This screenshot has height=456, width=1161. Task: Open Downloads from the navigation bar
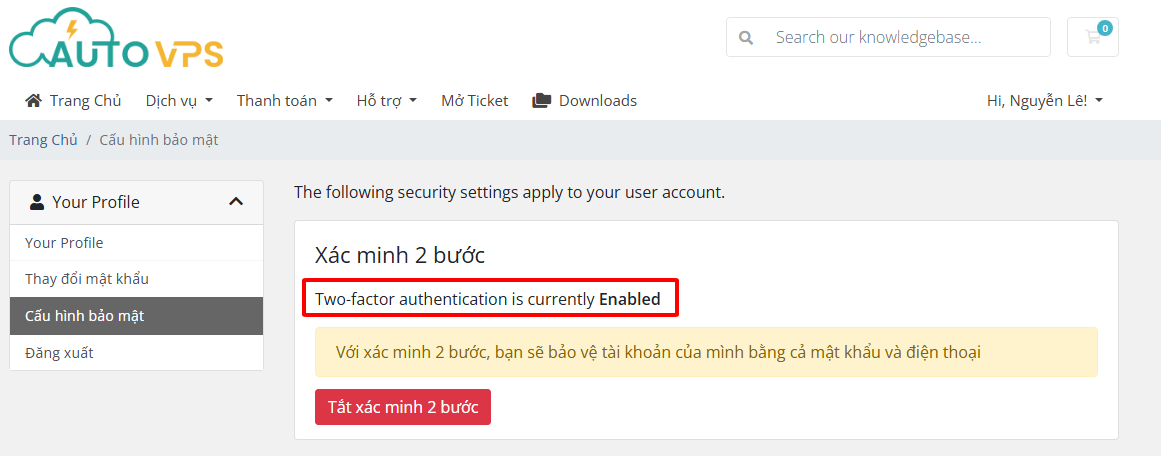coord(584,101)
